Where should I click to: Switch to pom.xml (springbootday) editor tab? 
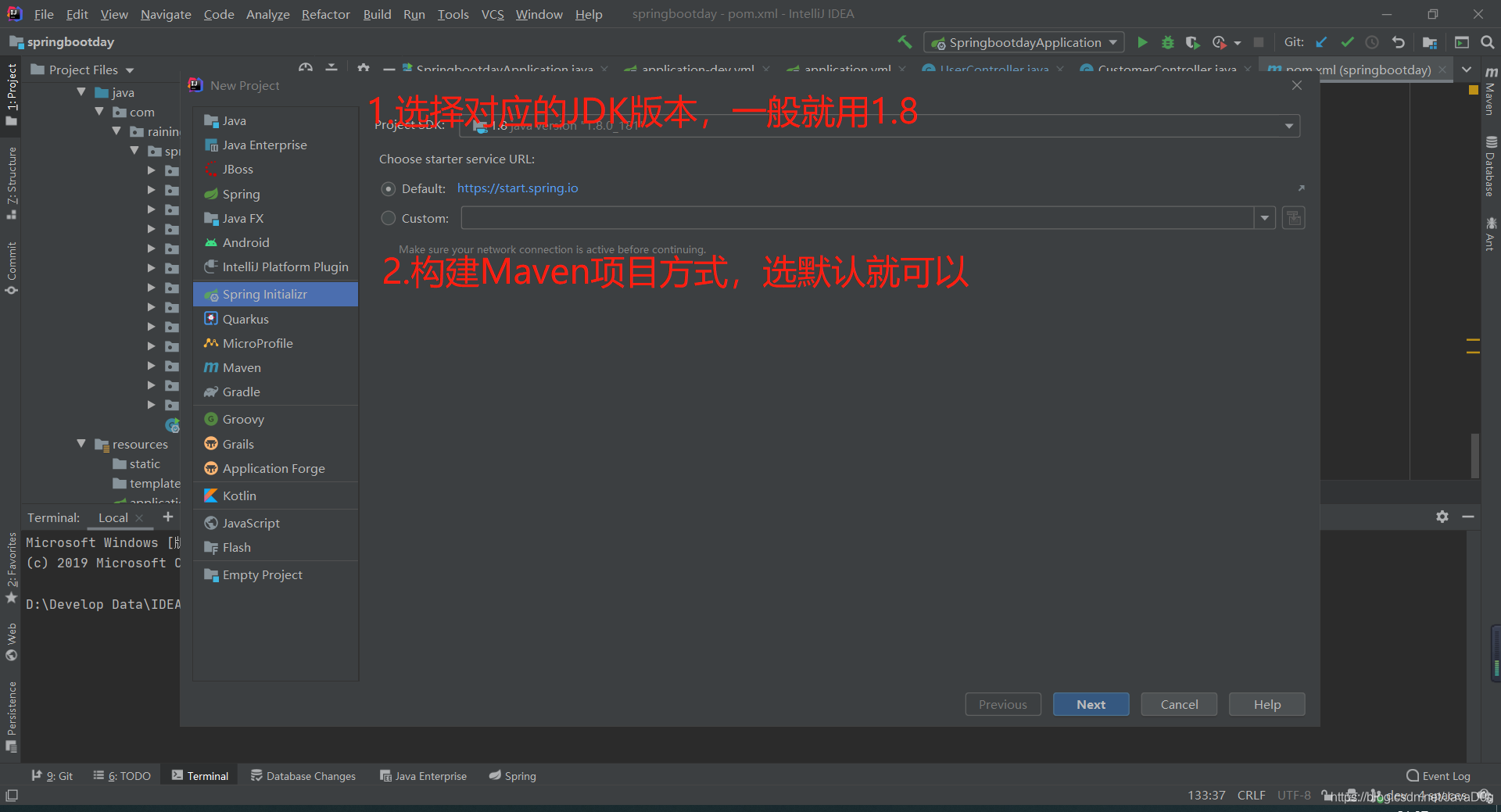1357,70
